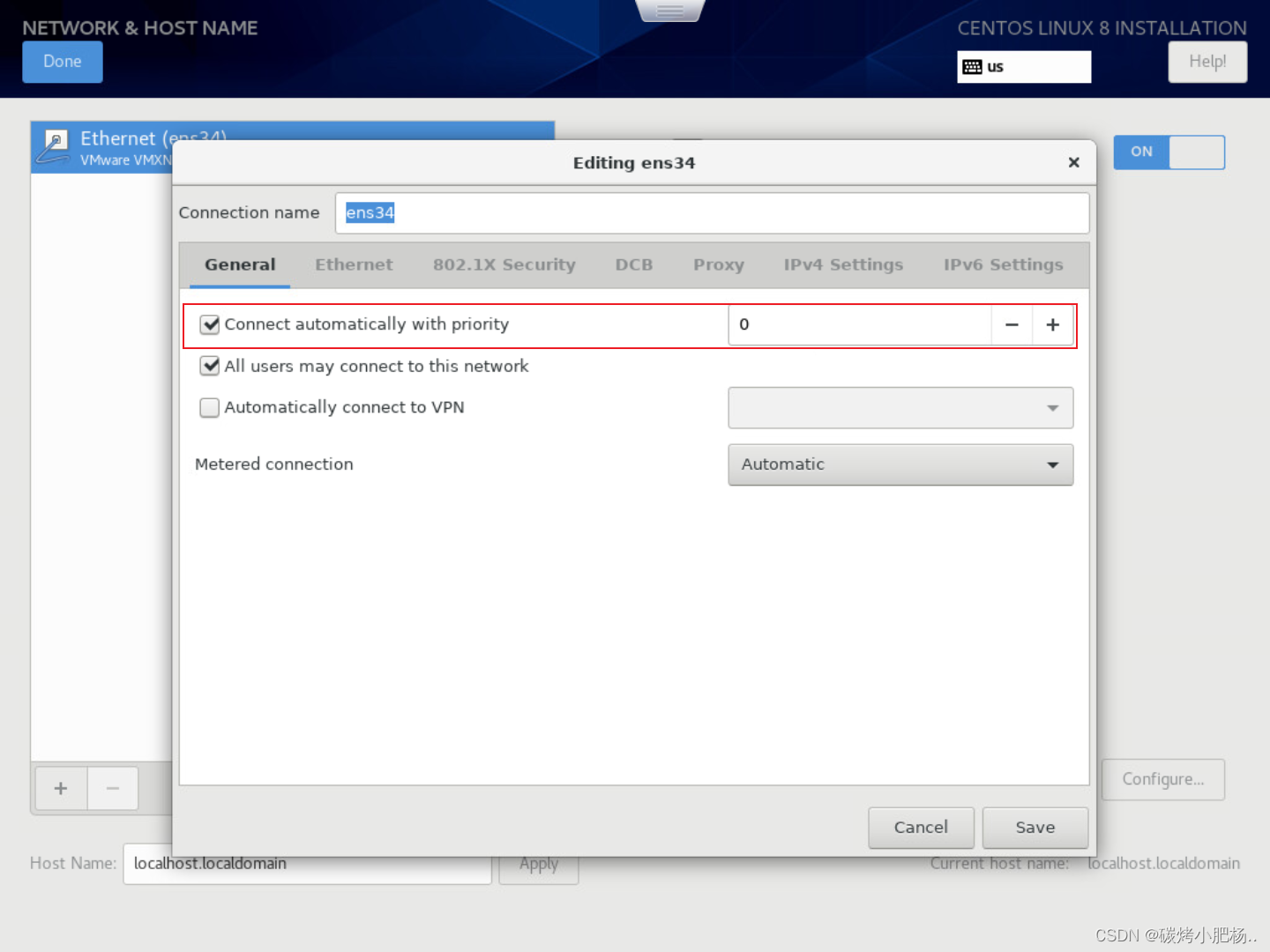Click the priority value field
Image resolution: width=1270 pixels, height=952 pixels.
click(860, 325)
